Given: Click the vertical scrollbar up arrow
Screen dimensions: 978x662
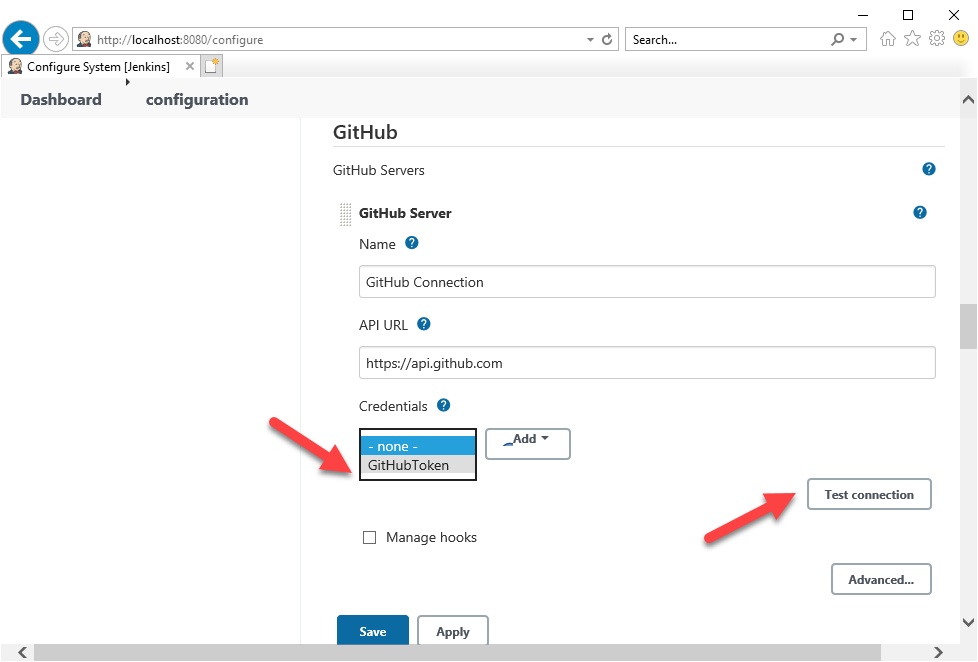Looking at the screenshot, I should coord(969,99).
